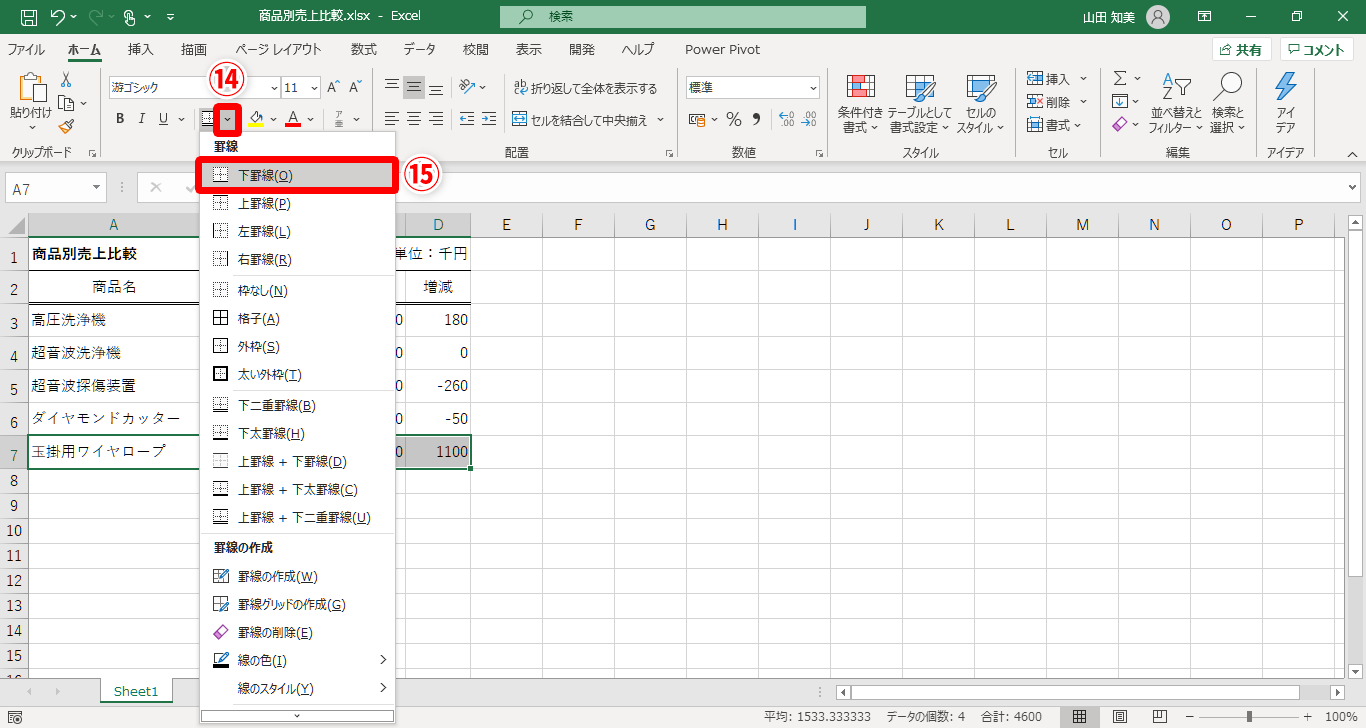1366x728 pixels.
Task: Open the fill color dropdown arrow
Action: tap(273, 120)
